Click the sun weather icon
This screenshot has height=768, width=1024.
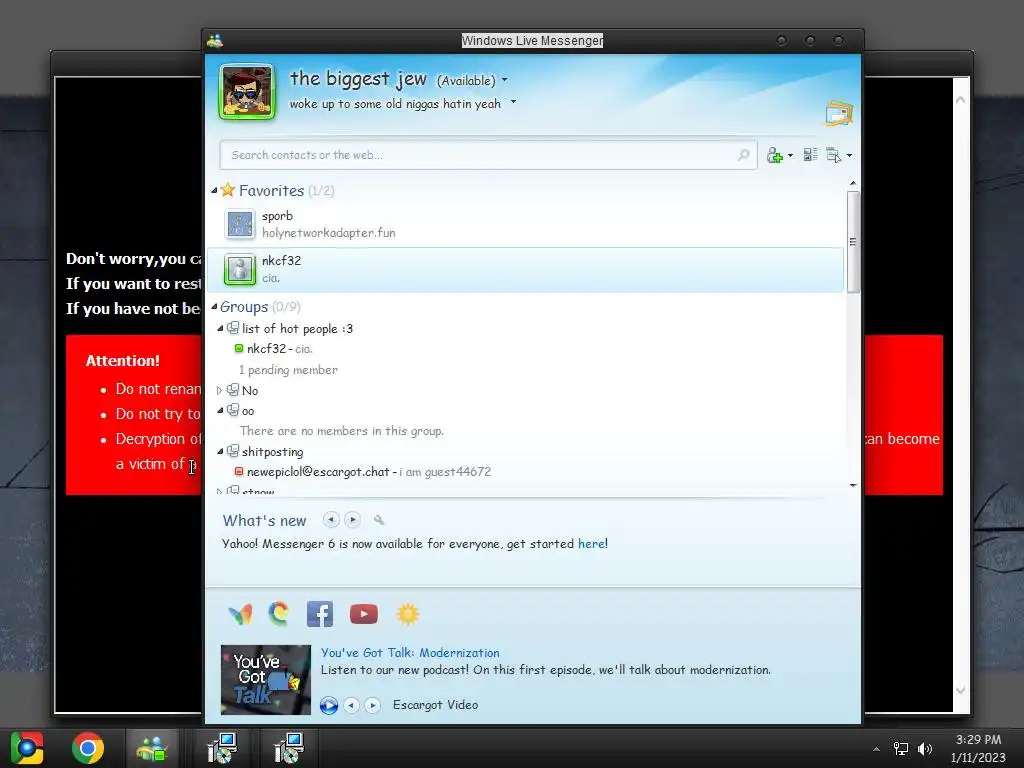tap(408, 614)
